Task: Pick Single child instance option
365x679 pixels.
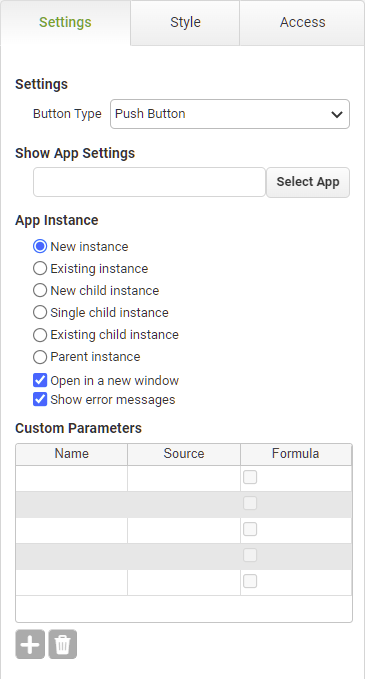Action: tap(40, 312)
